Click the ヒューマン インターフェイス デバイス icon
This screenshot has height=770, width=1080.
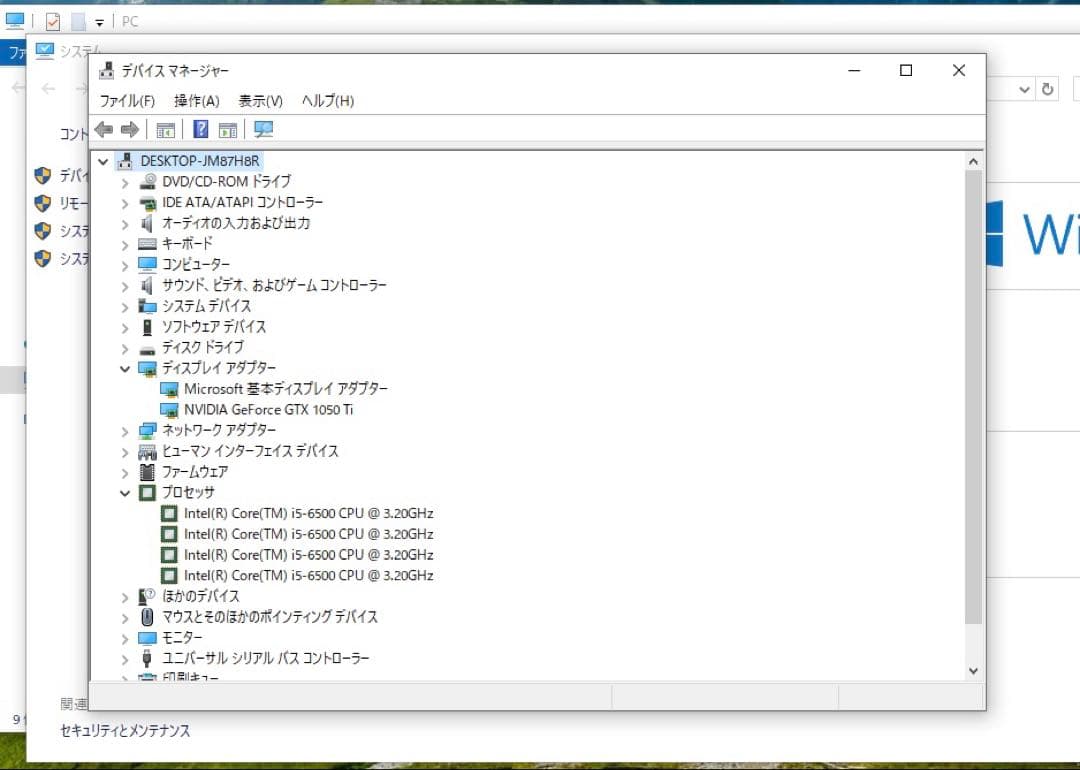[x=147, y=452]
